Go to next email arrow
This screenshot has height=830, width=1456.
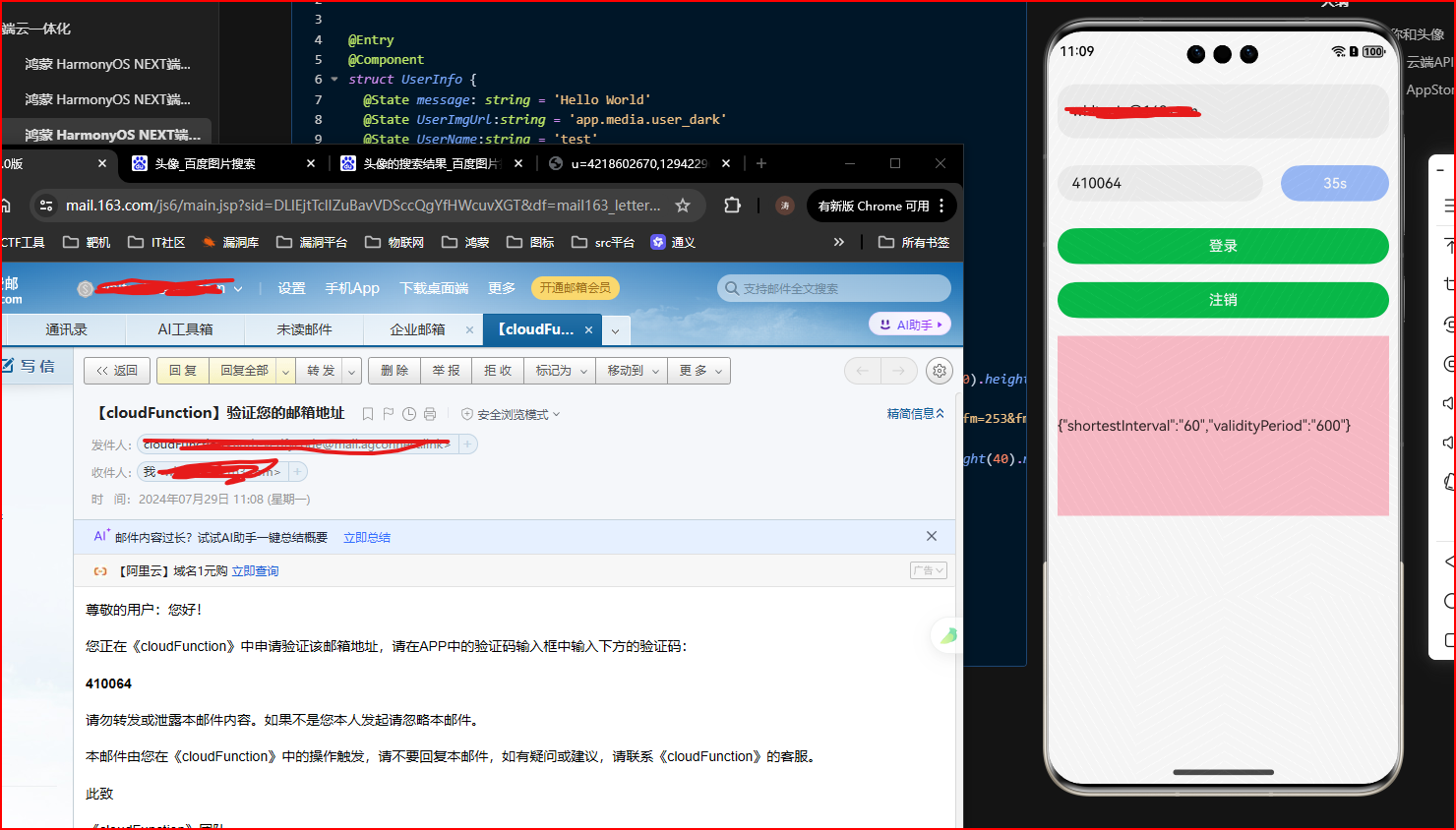(x=898, y=371)
